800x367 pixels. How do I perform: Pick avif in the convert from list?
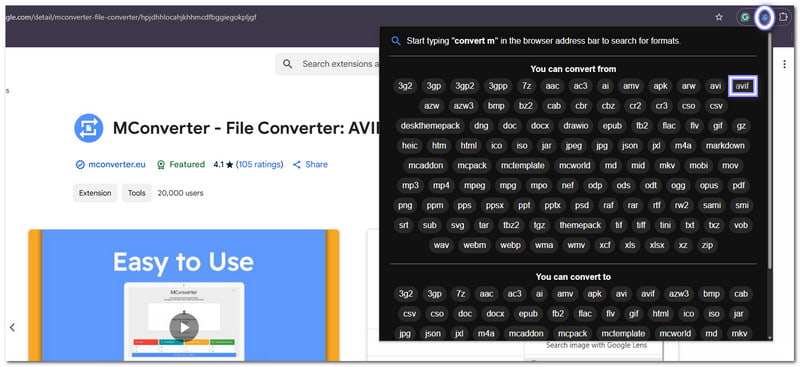point(742,86)
